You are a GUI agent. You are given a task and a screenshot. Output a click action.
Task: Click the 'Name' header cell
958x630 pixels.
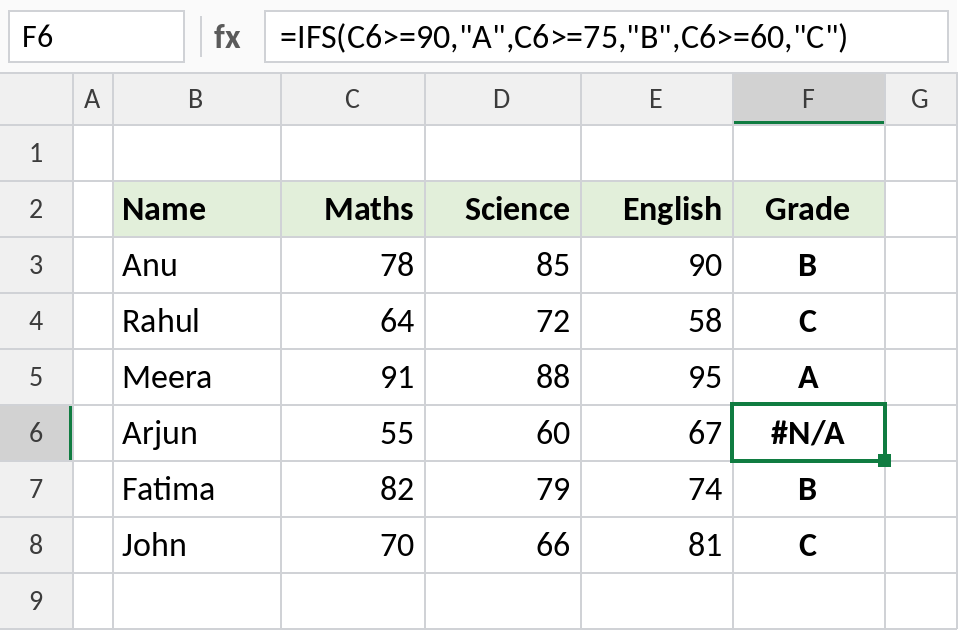(197, 209)
